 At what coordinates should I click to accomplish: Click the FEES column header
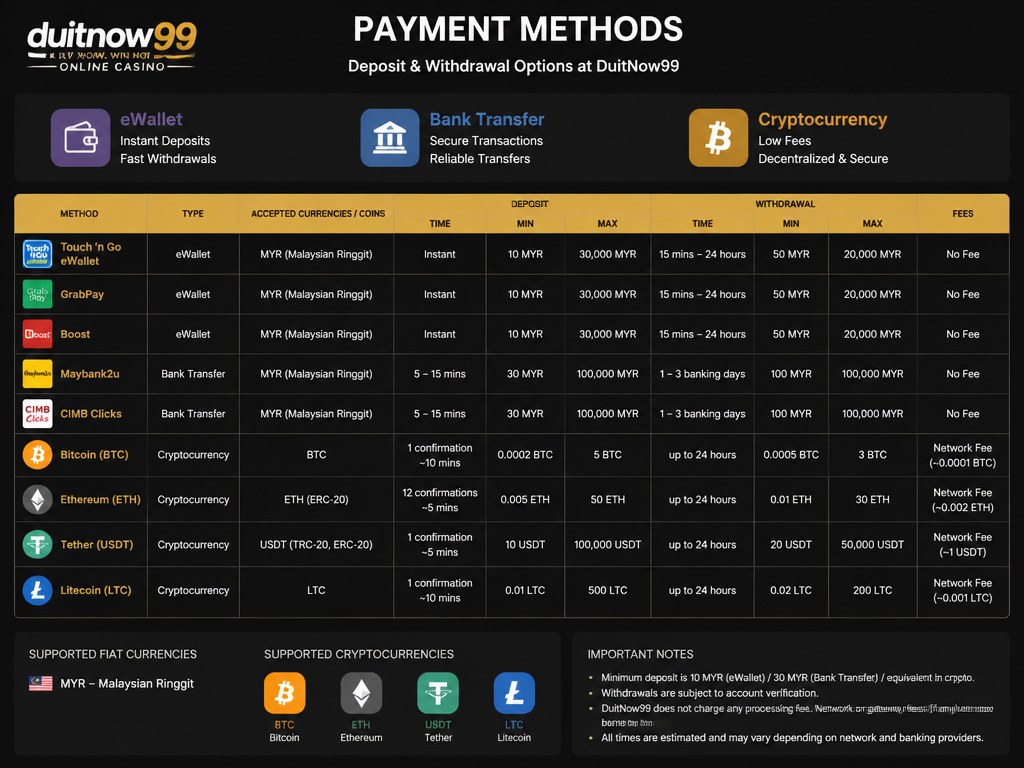963,214
